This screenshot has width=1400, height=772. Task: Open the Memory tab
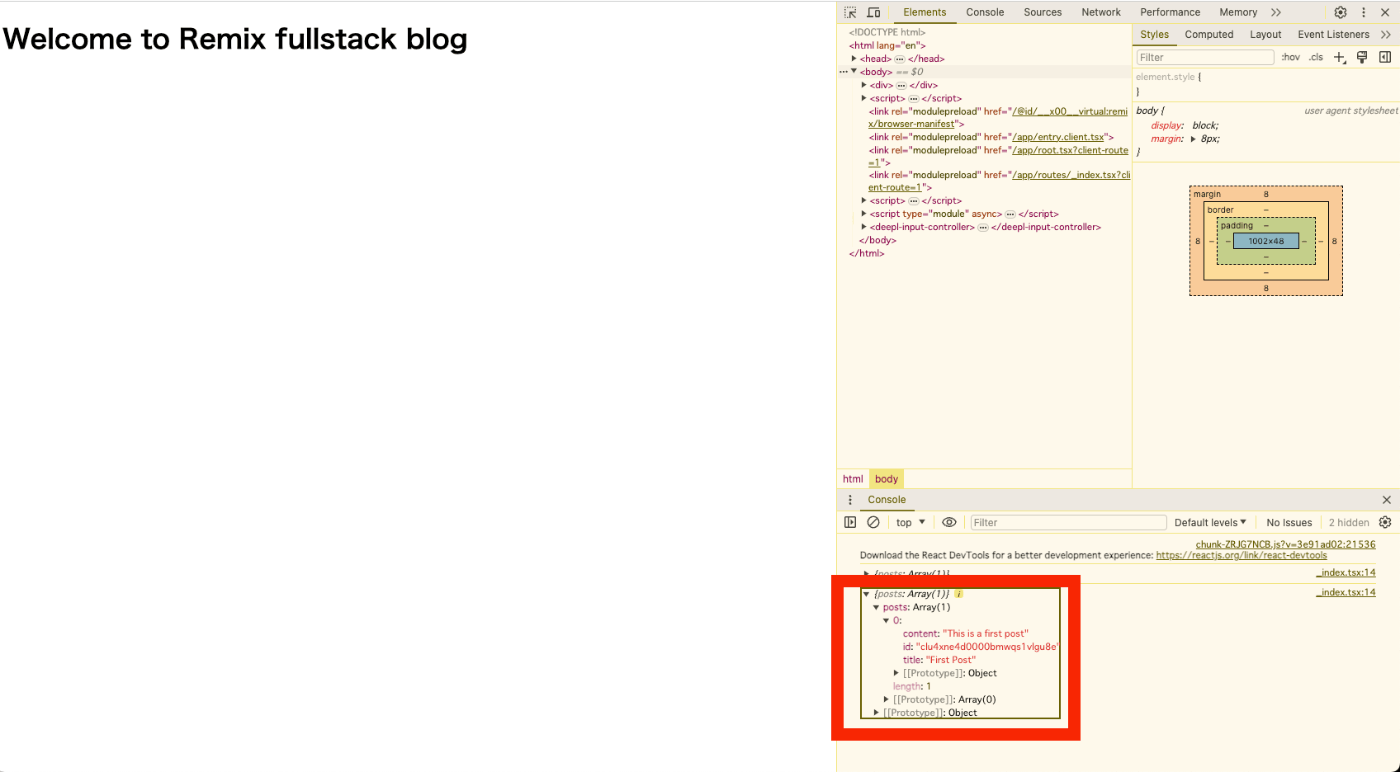(1238, 13)
